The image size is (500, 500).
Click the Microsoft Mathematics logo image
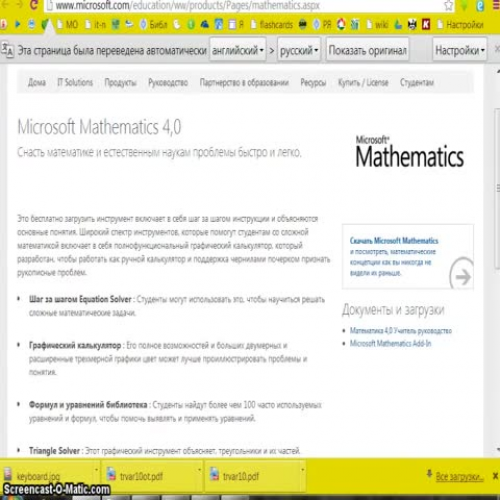pyautogui.click(x=410, y=151)
